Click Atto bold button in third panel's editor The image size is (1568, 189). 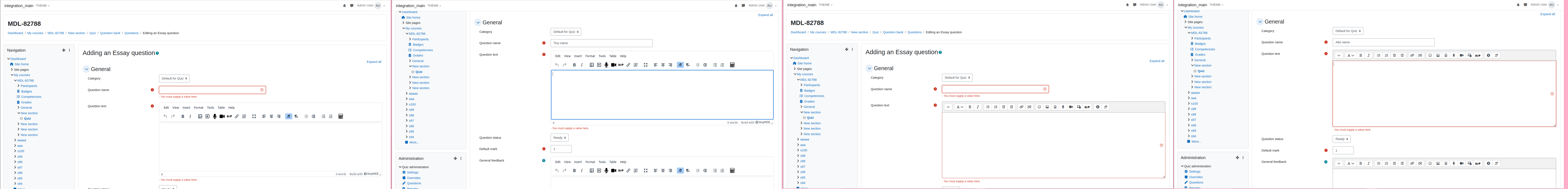pos(970,107)
